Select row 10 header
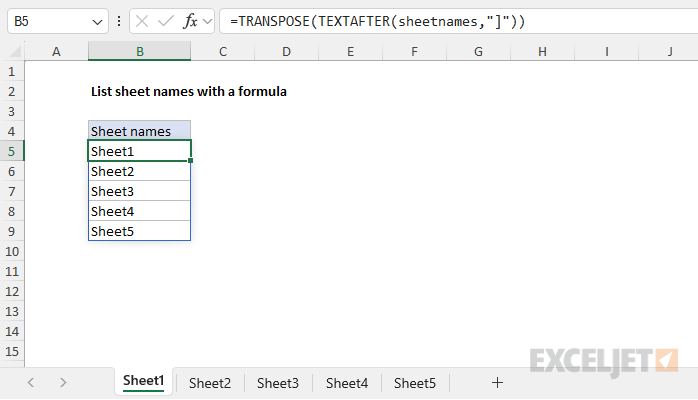Viewport: 698px width, 400px height. [12, 252]
